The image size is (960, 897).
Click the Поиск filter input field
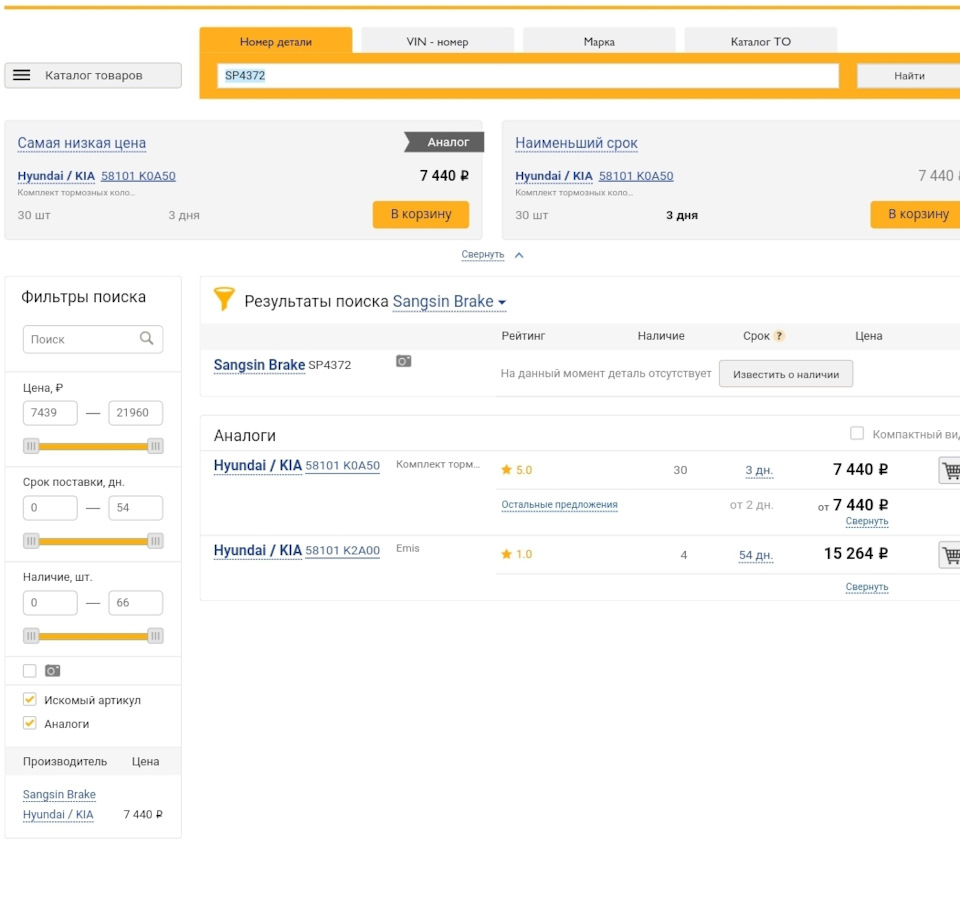[x=93, y=339]
